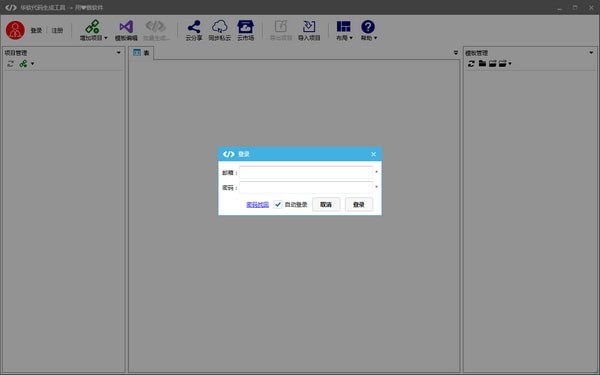Click the refresh icon in 项目管理 panel

(10, 64)
